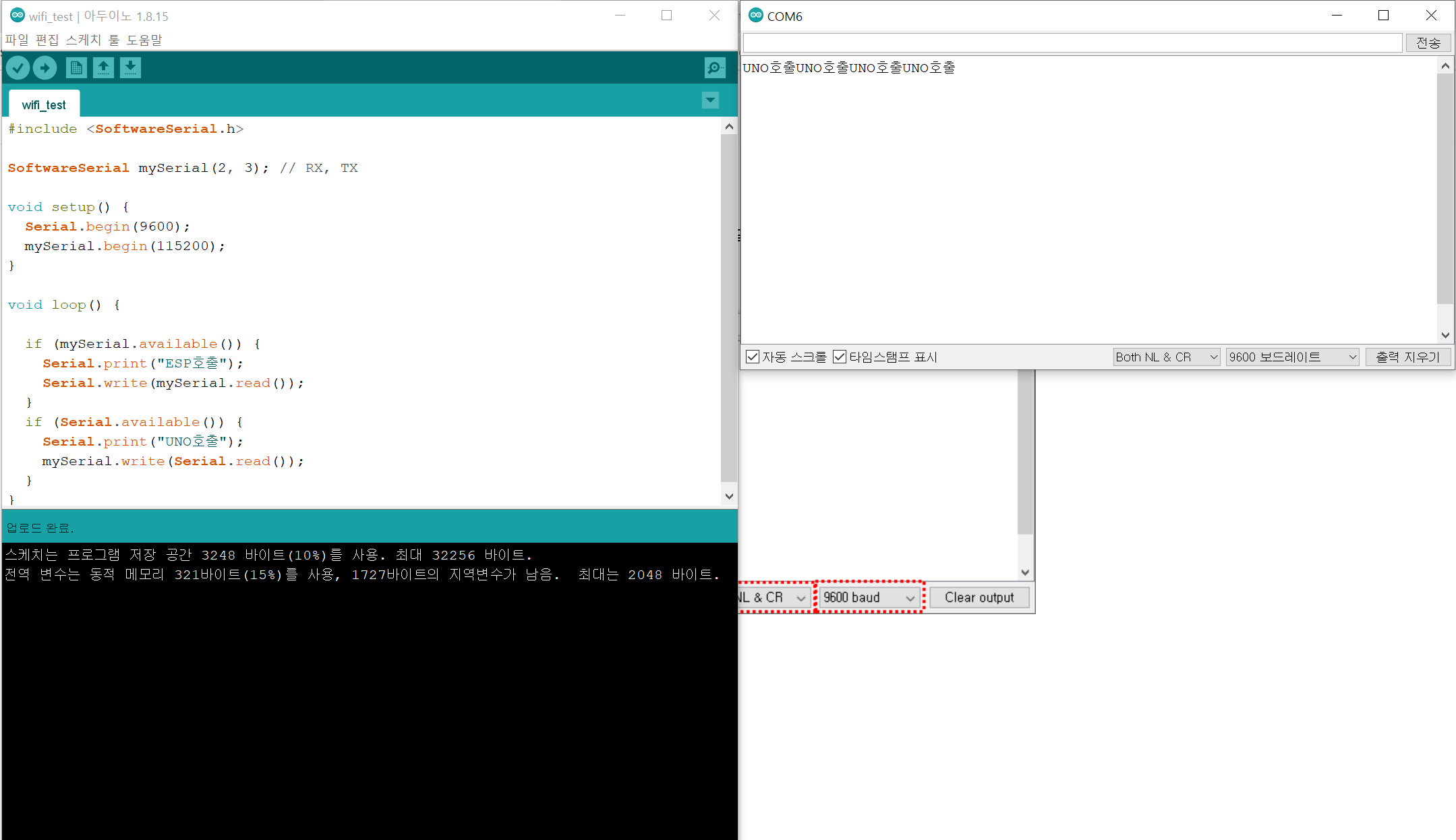Open the Serial Monitor magnifier icon
1456x840 pixels.
pos(714,67)
